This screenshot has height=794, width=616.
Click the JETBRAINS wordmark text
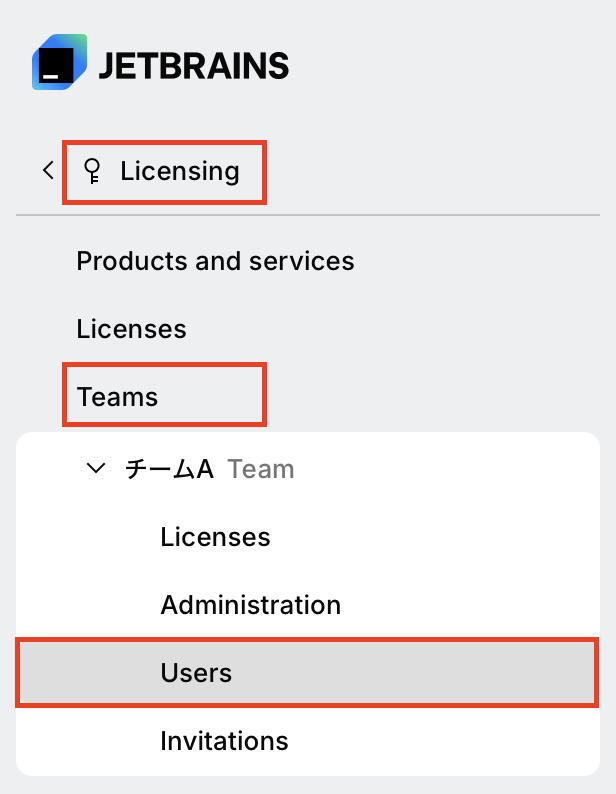194,66
